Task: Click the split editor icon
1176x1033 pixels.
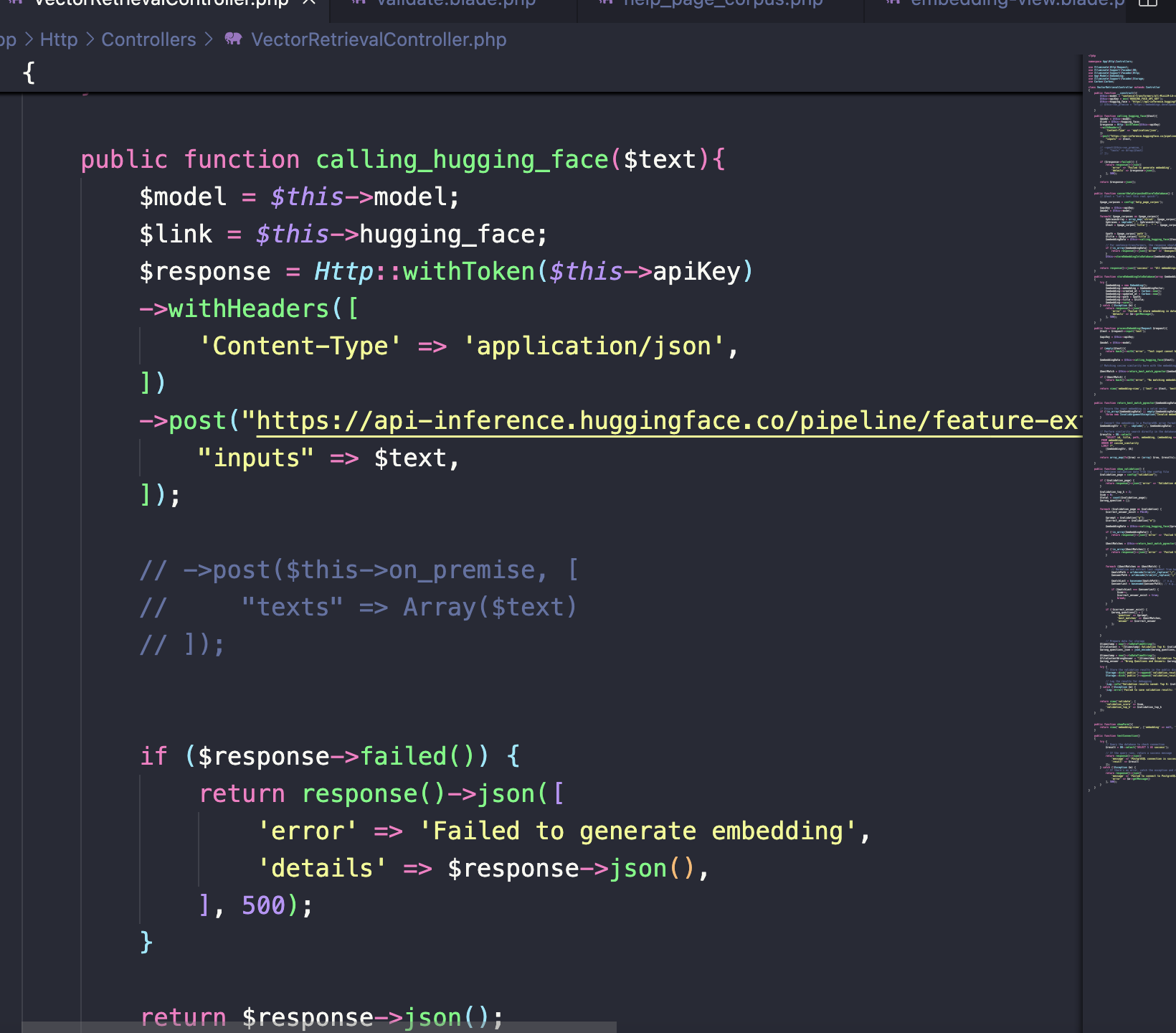Action: (x=1148, y=3)
